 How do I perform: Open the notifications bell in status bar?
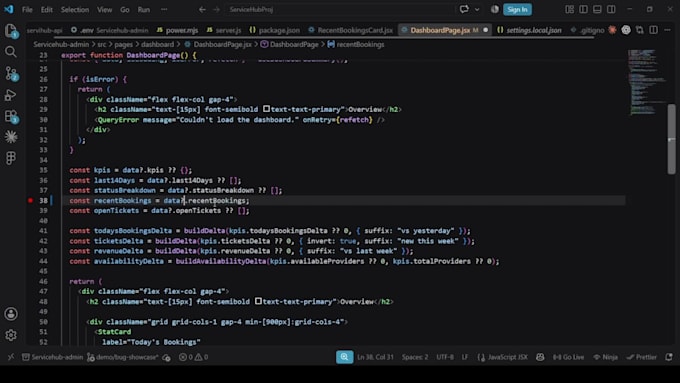669,357
